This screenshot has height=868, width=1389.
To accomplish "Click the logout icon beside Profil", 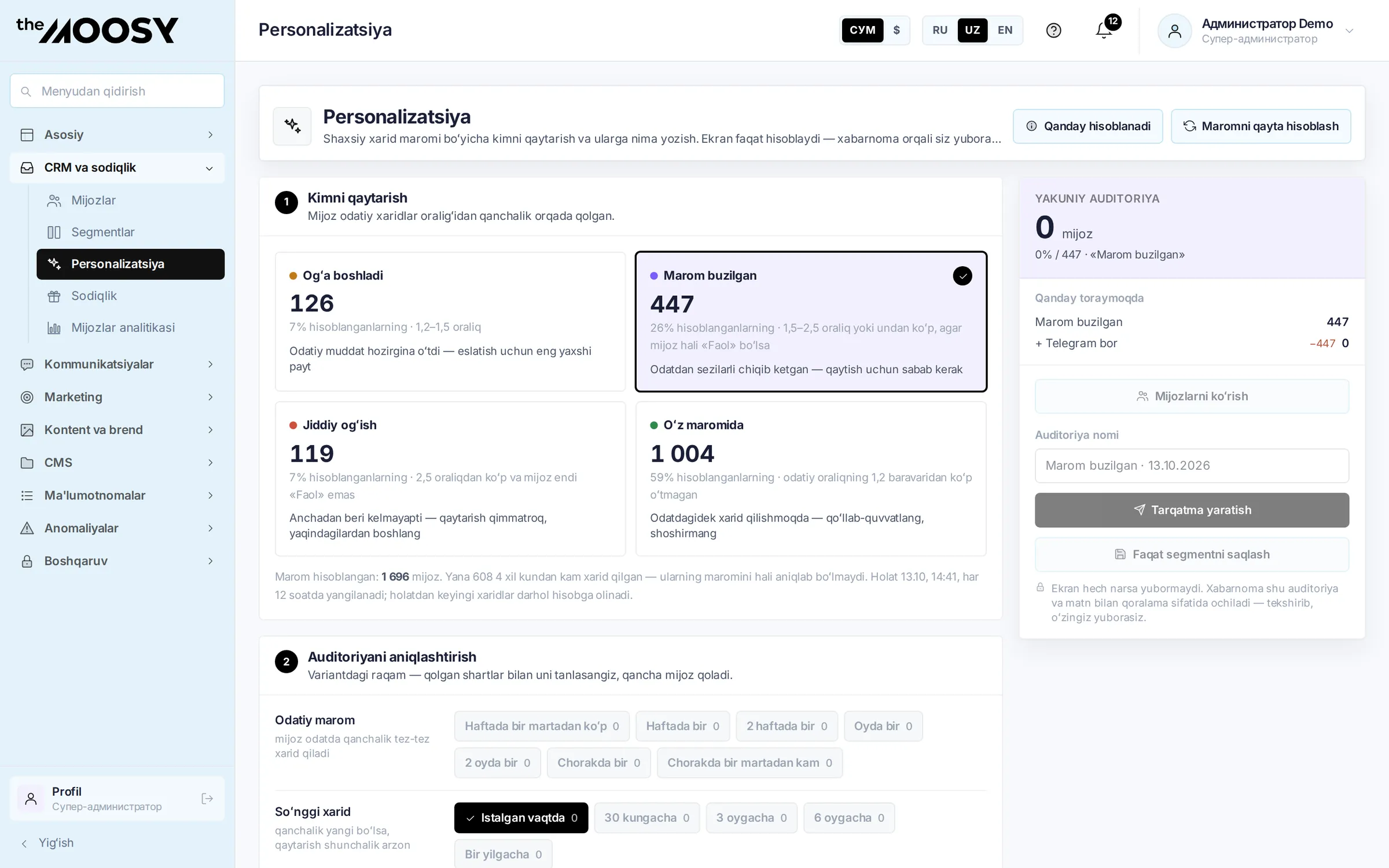I will (207, 799).
